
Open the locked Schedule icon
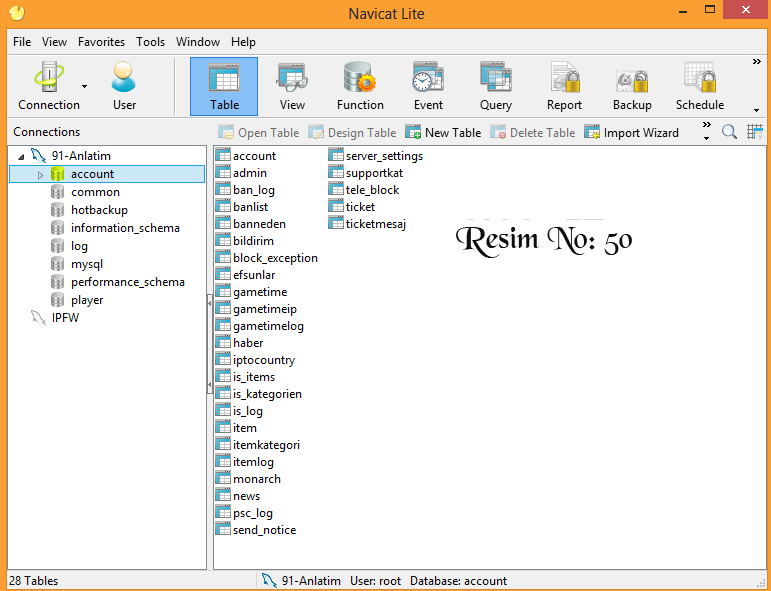pos(700,86)
